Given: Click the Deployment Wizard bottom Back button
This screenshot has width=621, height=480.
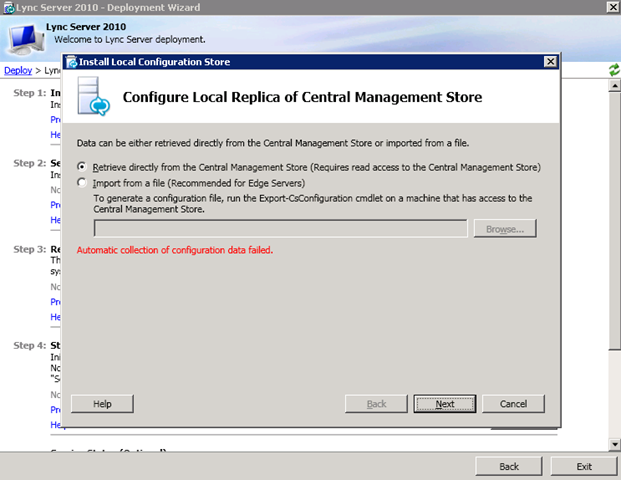Looking at the screenshot, I should pyautogui.click(x=509, y=467).
